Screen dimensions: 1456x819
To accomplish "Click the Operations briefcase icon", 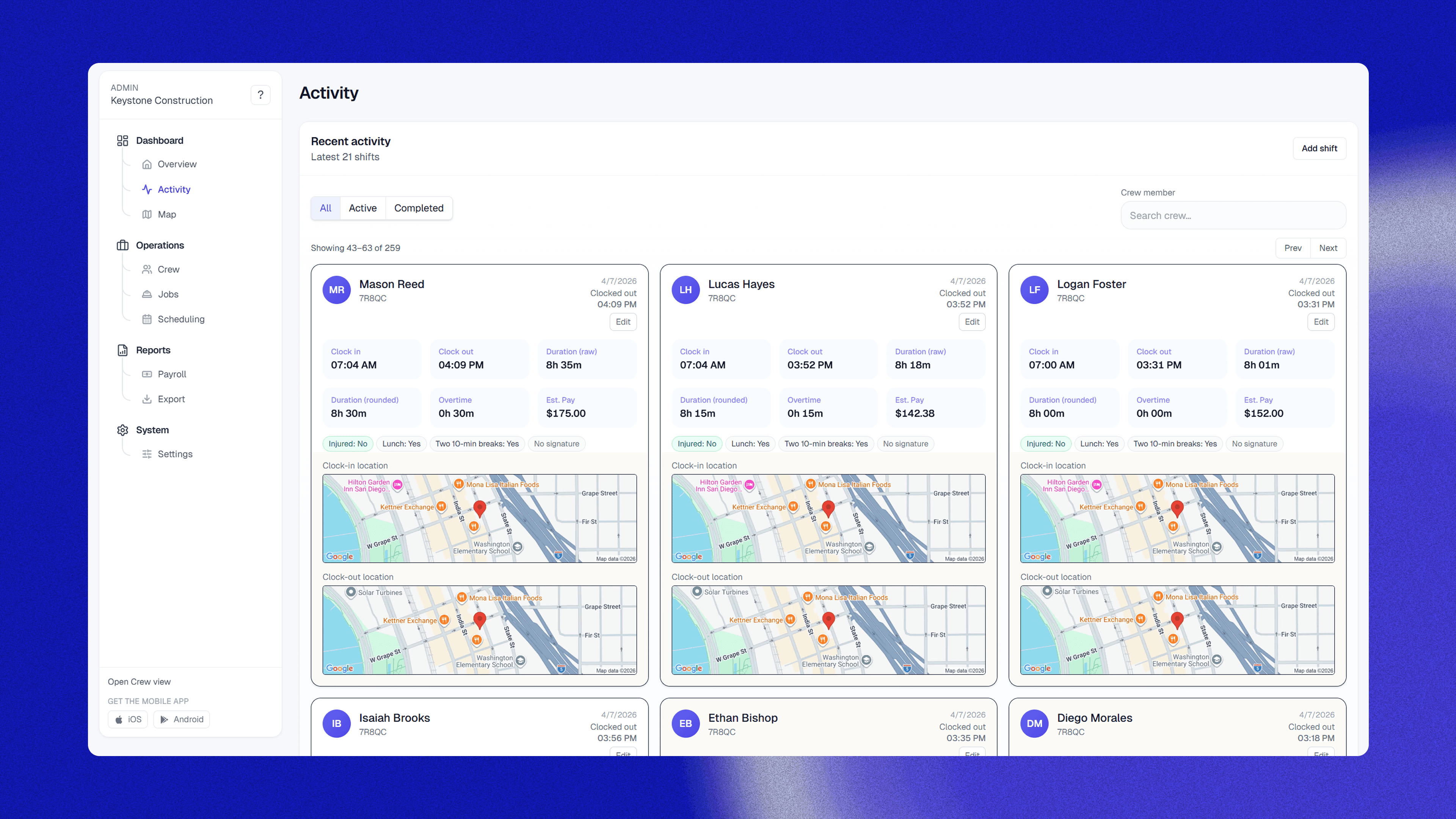I will [x=122, y=245].
